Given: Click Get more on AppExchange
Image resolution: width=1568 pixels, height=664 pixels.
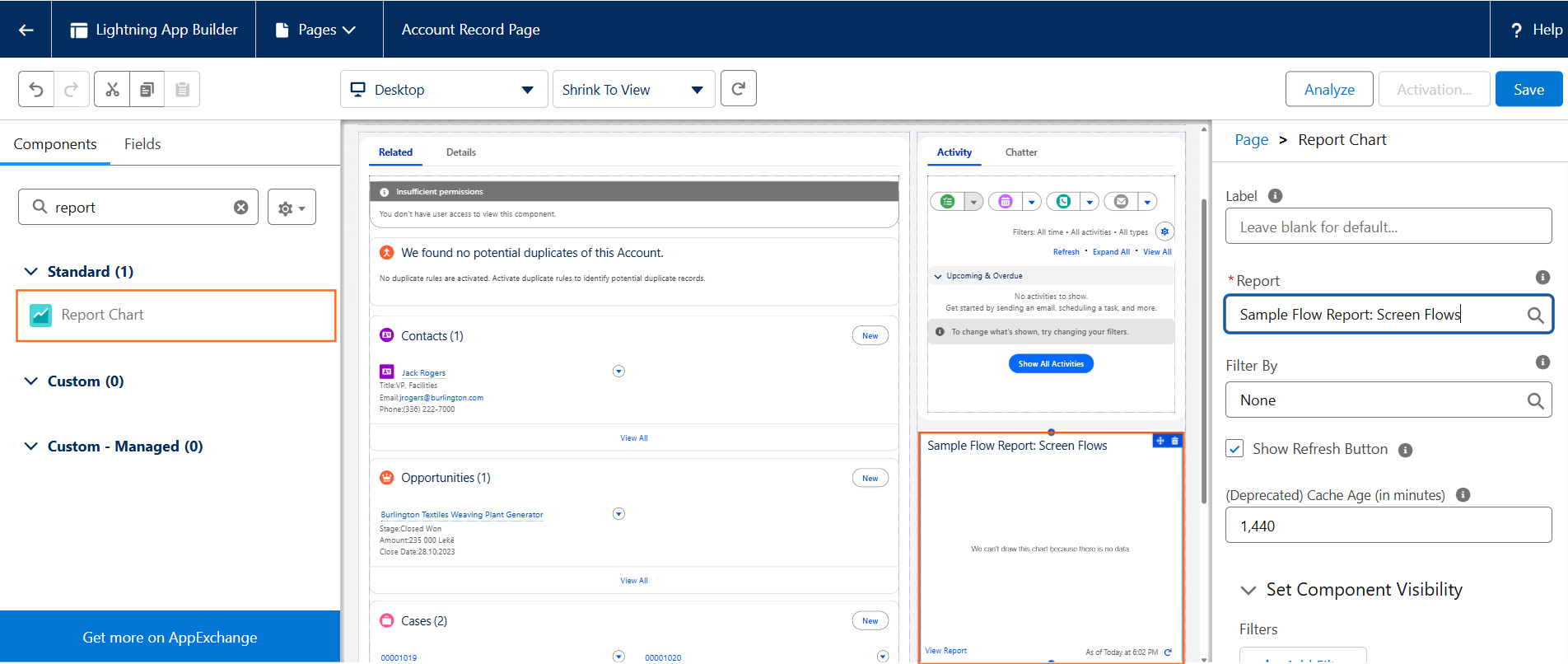Looking at the screenshot, I should click(x=170, y=638).
